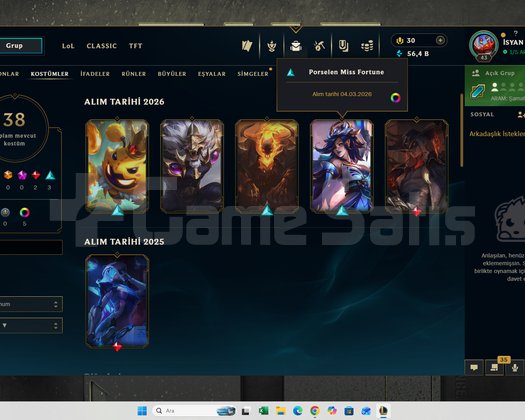525x420 pixels.
Task: Click the Blue Essence balance 56,4 B
Action: [x=412, y=54]
